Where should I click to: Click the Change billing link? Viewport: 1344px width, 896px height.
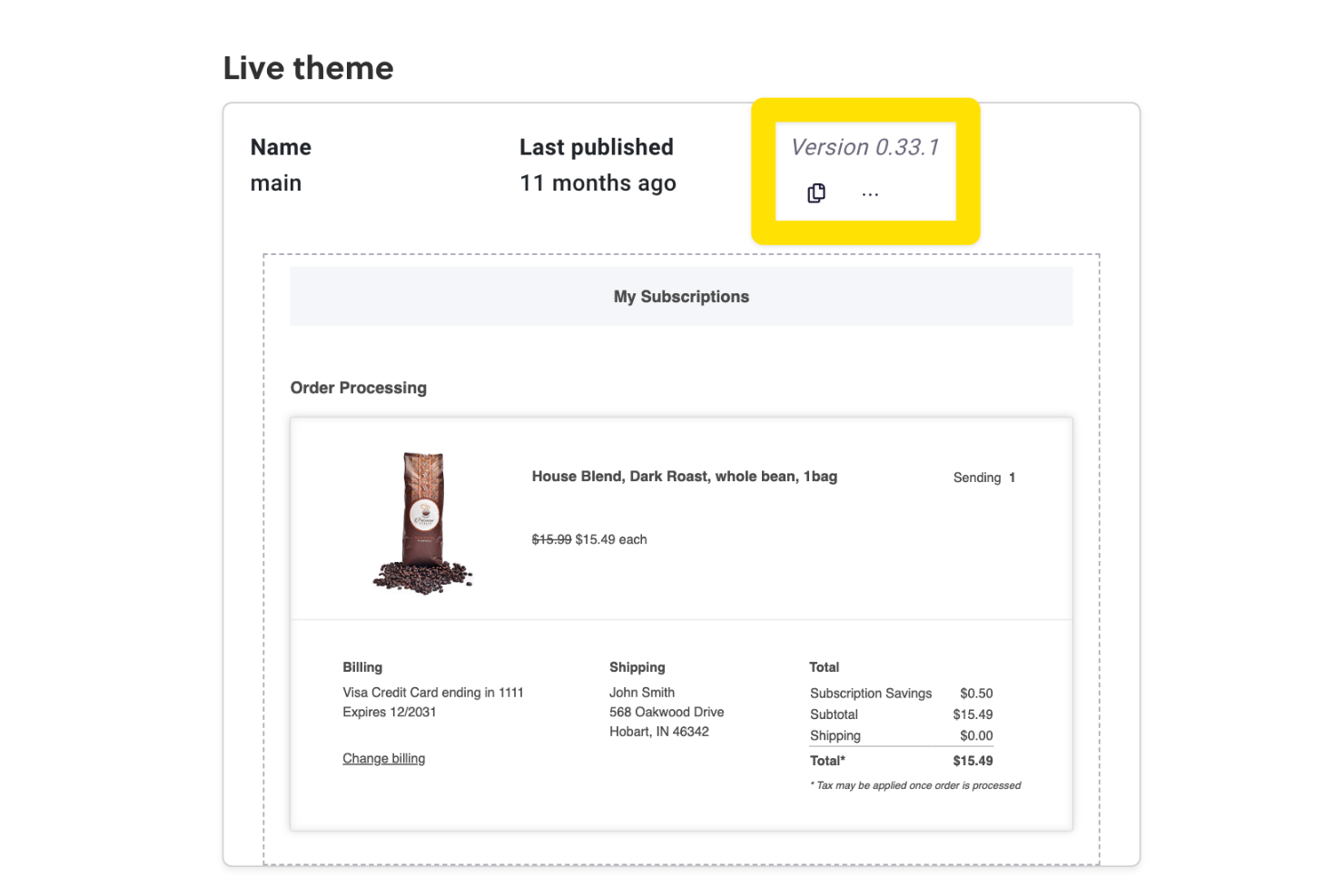(x=383, y=758)
